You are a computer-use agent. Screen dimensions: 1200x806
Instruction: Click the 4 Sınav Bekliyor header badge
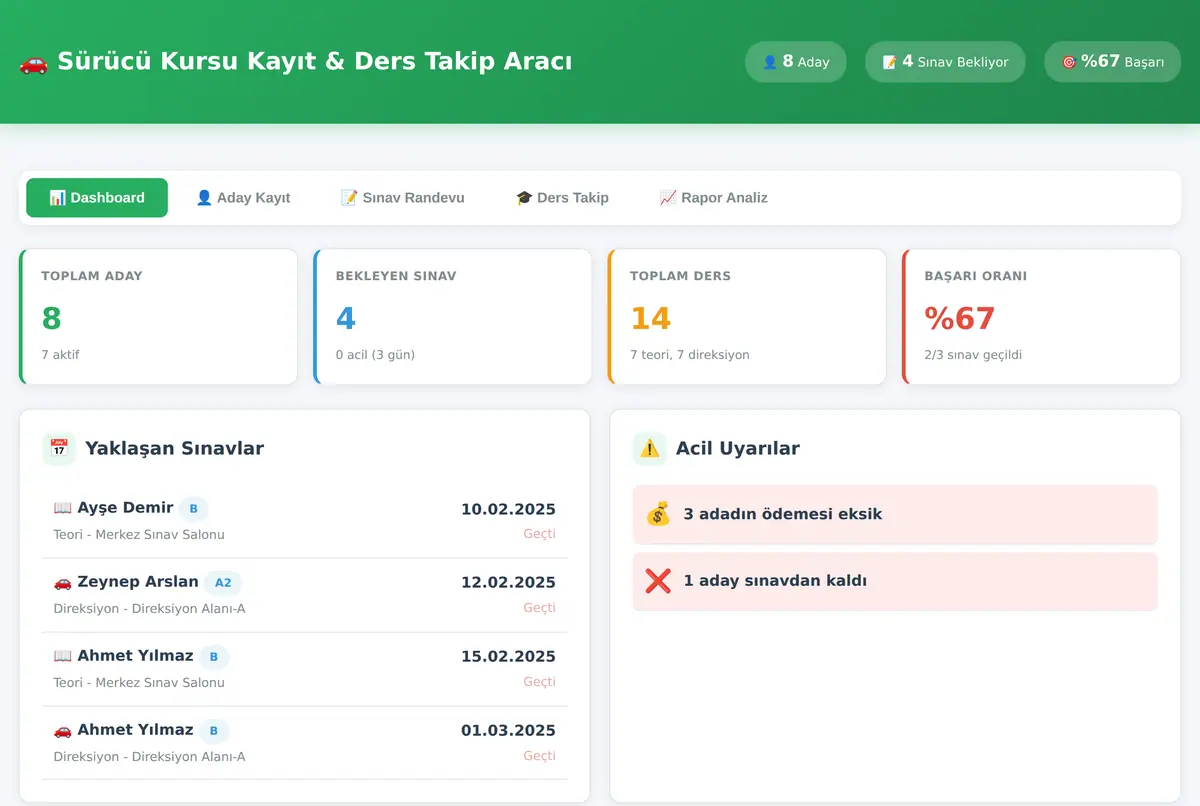coord(945,62)
